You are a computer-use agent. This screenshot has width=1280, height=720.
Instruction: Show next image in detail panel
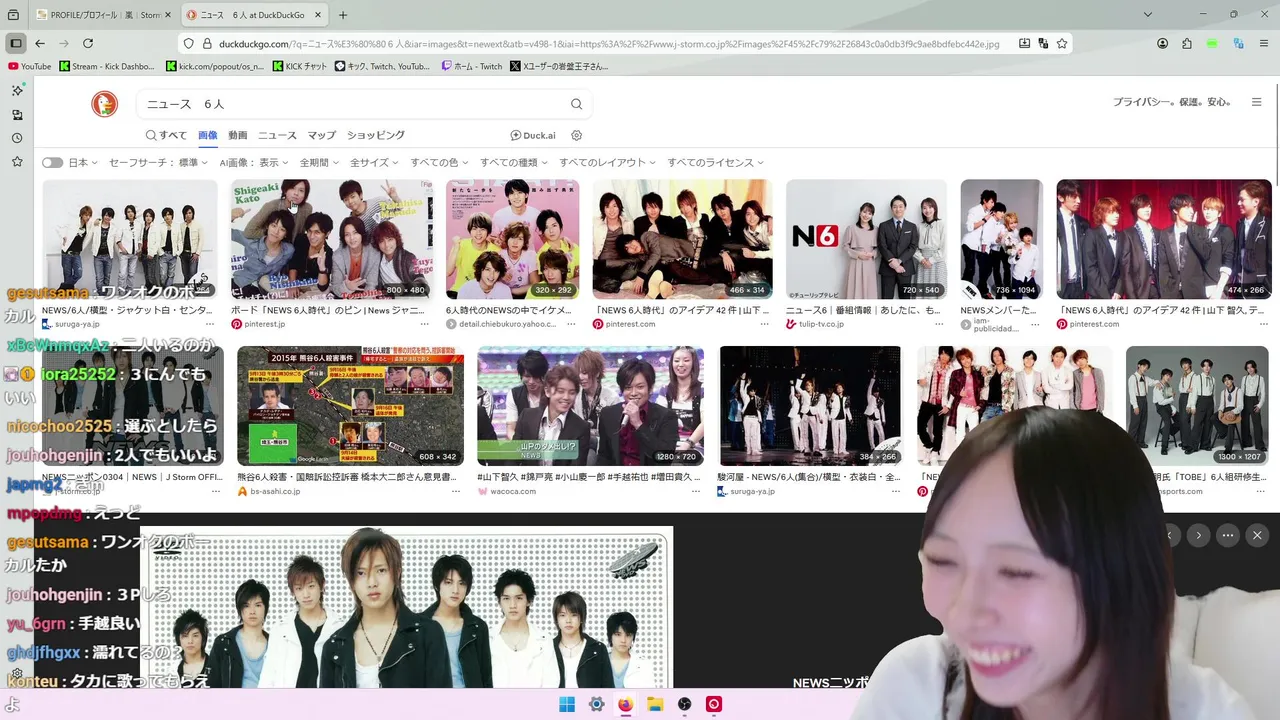coord(1199,535)
